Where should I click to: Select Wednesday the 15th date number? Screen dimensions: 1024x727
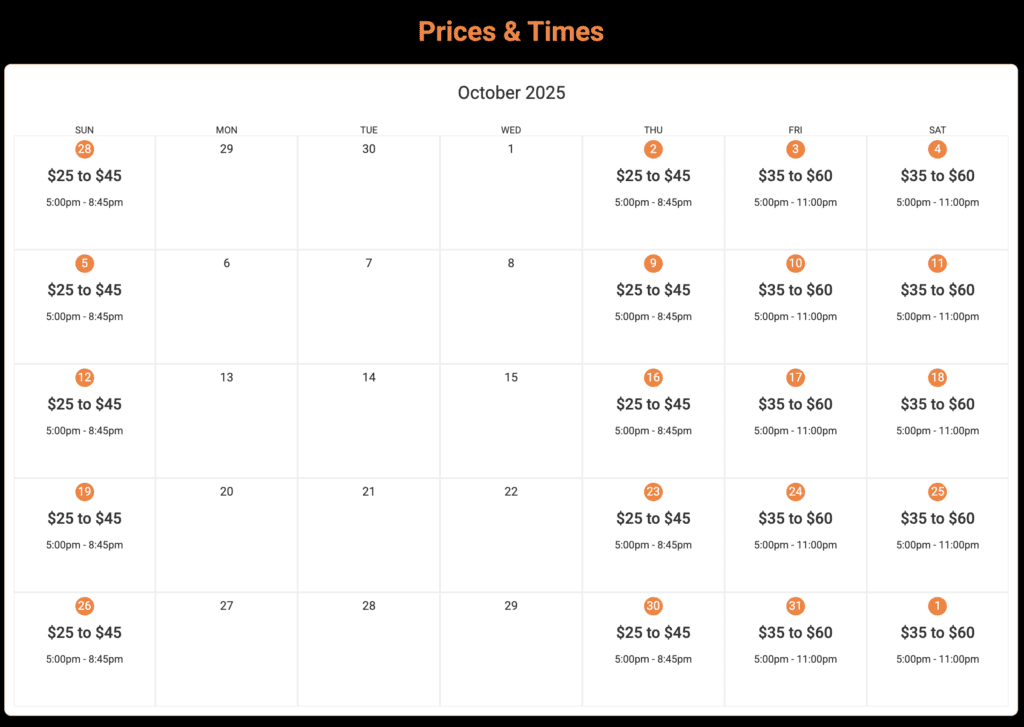point(511,377)
